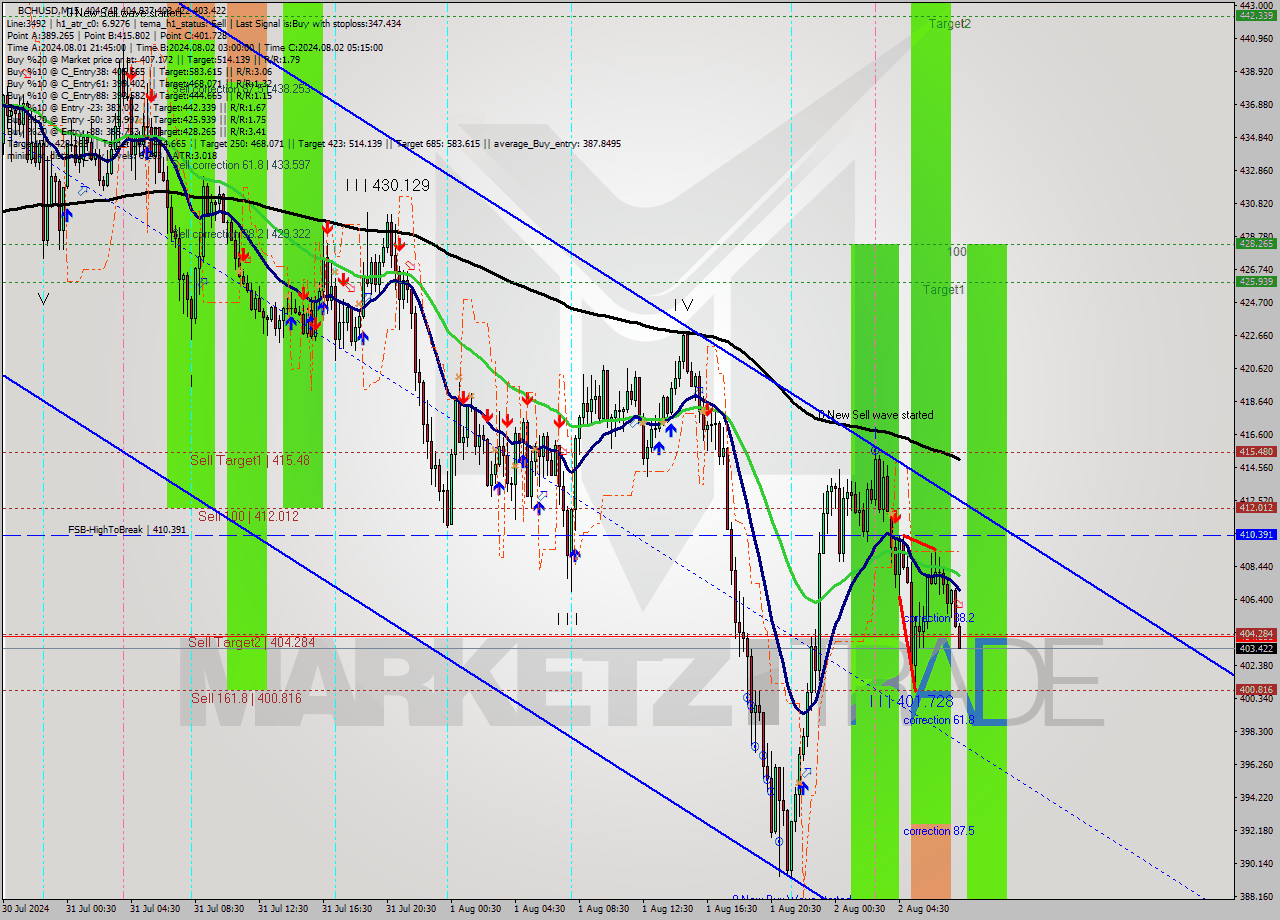Click the green 428.265 price tag on axis
The height and width of the screenshot is (920, 1280).
[x=1256, y=243]
